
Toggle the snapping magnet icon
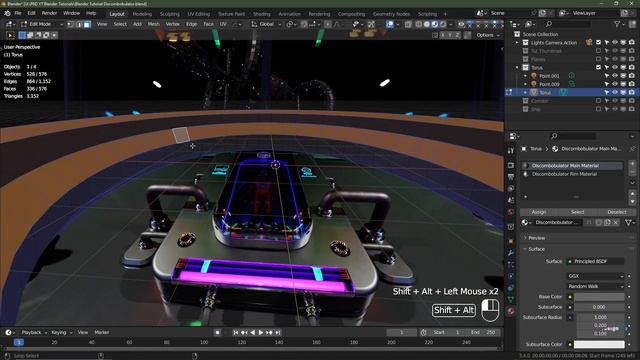click(x=304, y=24)
